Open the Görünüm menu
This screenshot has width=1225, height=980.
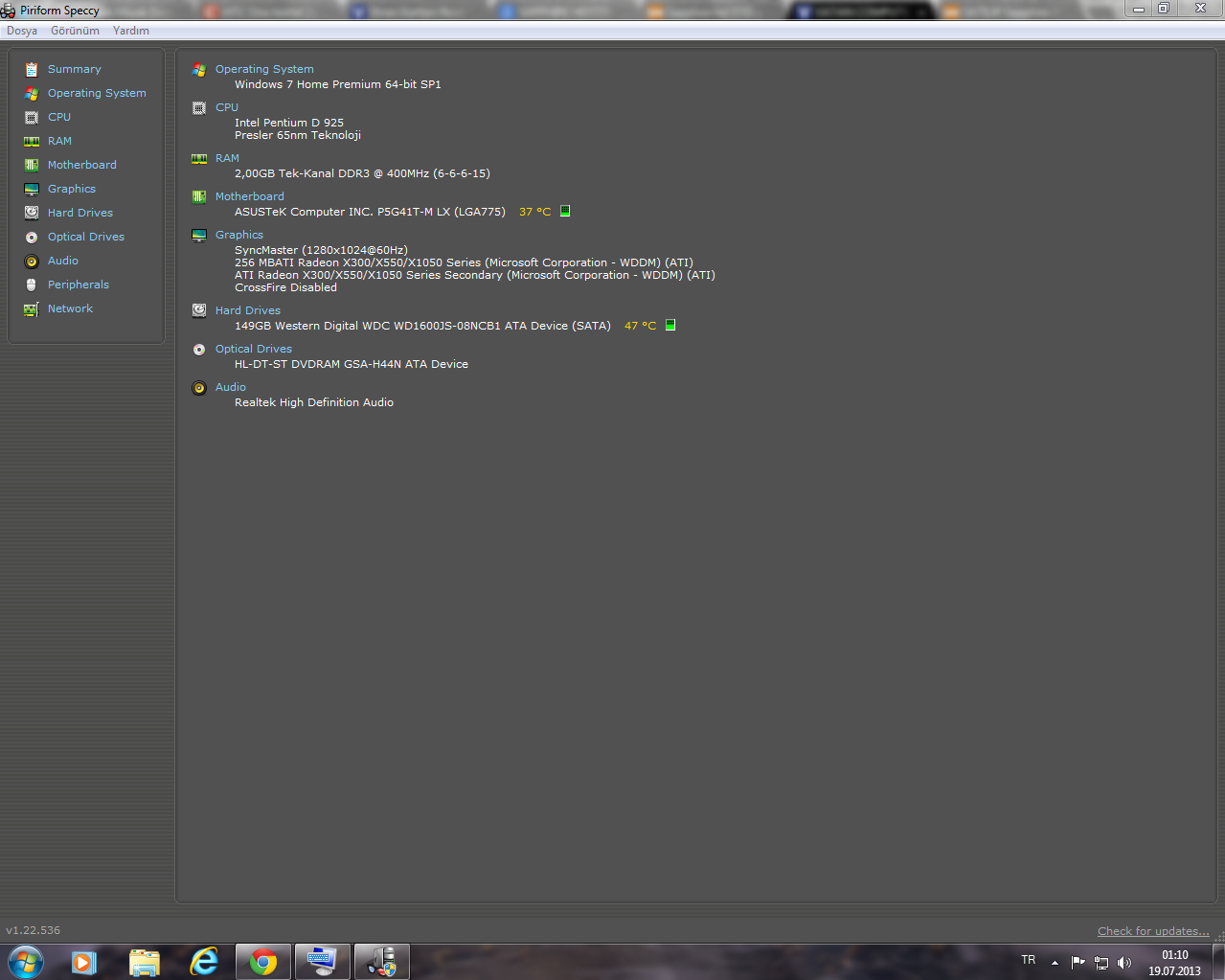tap(75, 31)
